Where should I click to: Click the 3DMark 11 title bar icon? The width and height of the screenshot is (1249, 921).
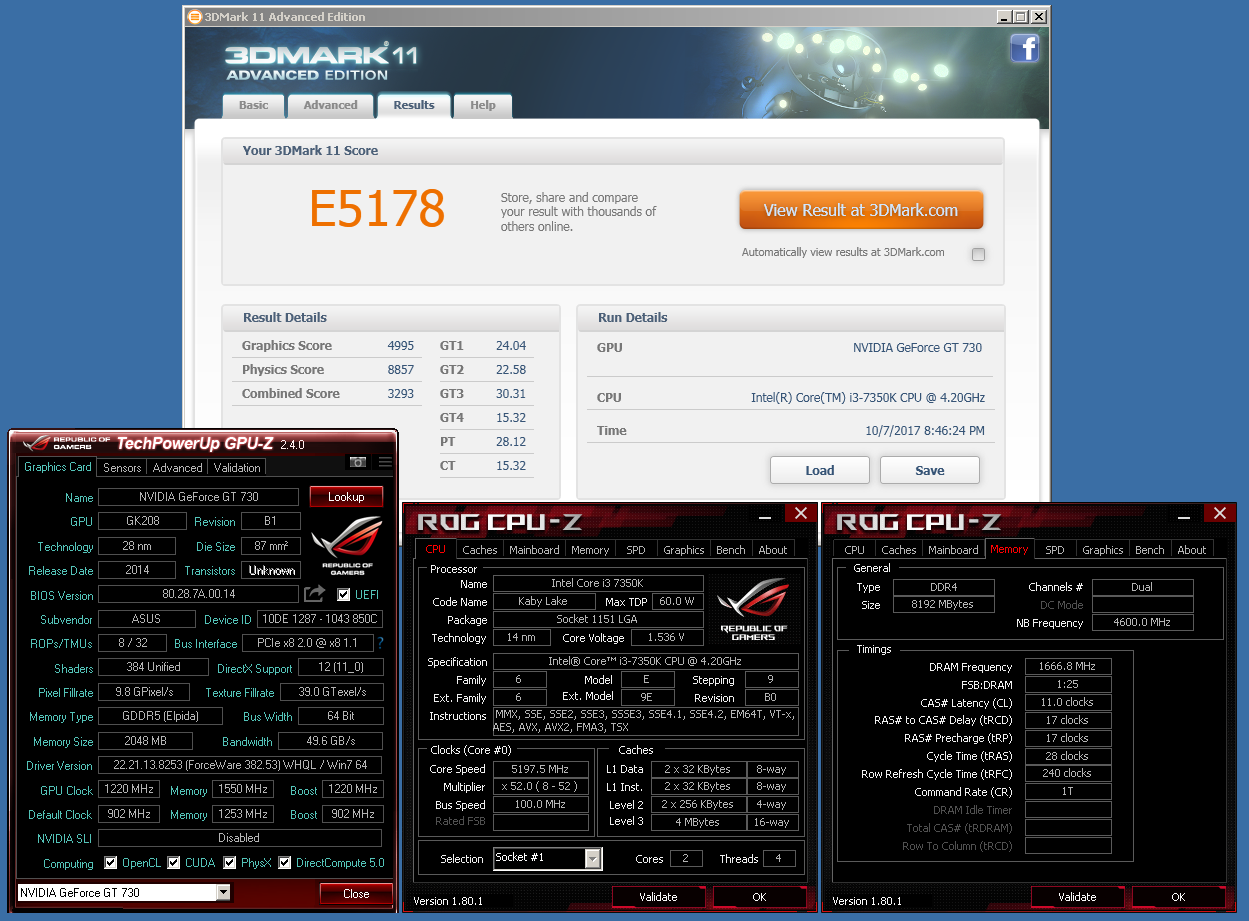pyautogui.click(x=195, y=17)
